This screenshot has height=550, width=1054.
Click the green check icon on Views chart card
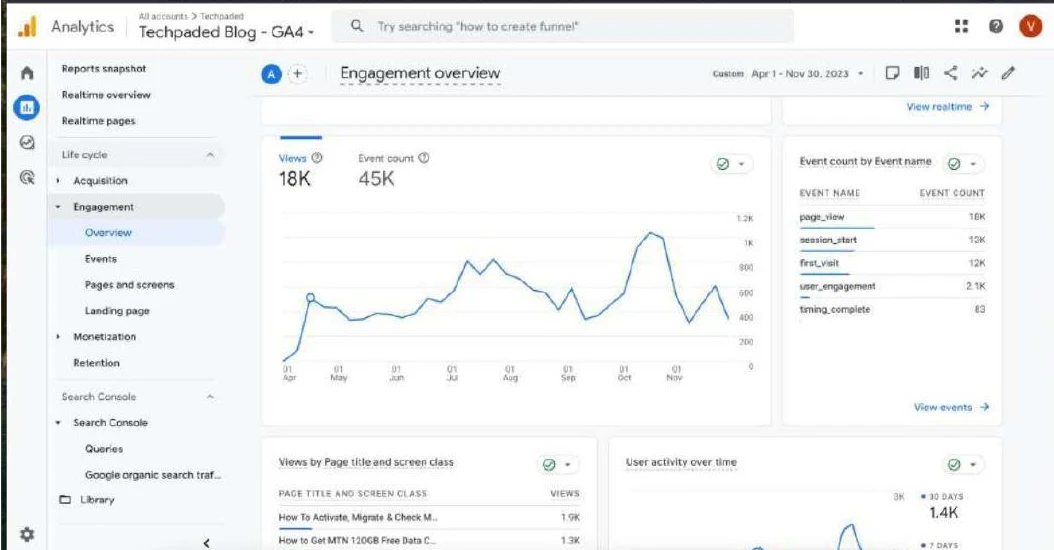pyautogui.click(x=723, y=164)
